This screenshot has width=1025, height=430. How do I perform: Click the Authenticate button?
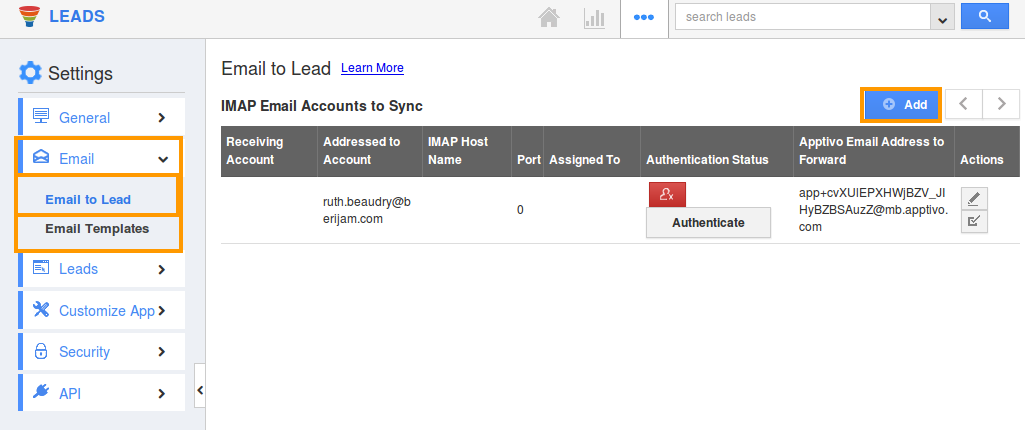708,223
